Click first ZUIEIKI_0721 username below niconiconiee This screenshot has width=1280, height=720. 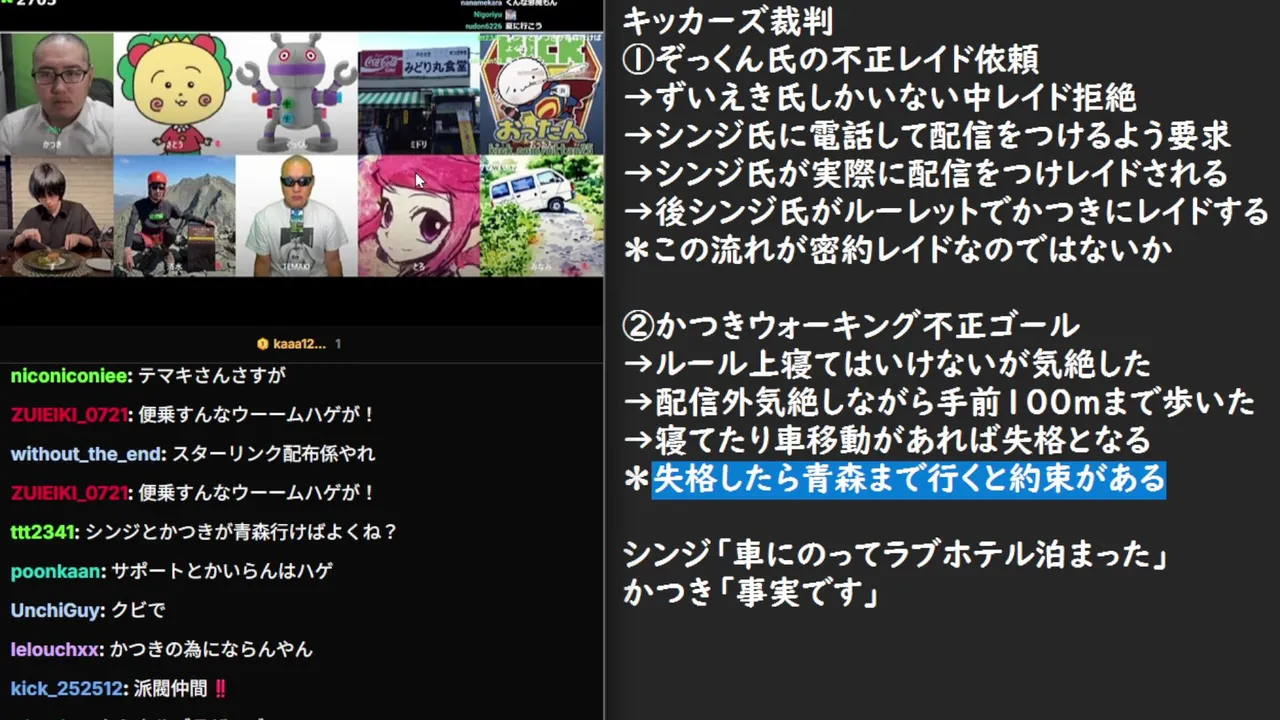click(x=69, y=415)
